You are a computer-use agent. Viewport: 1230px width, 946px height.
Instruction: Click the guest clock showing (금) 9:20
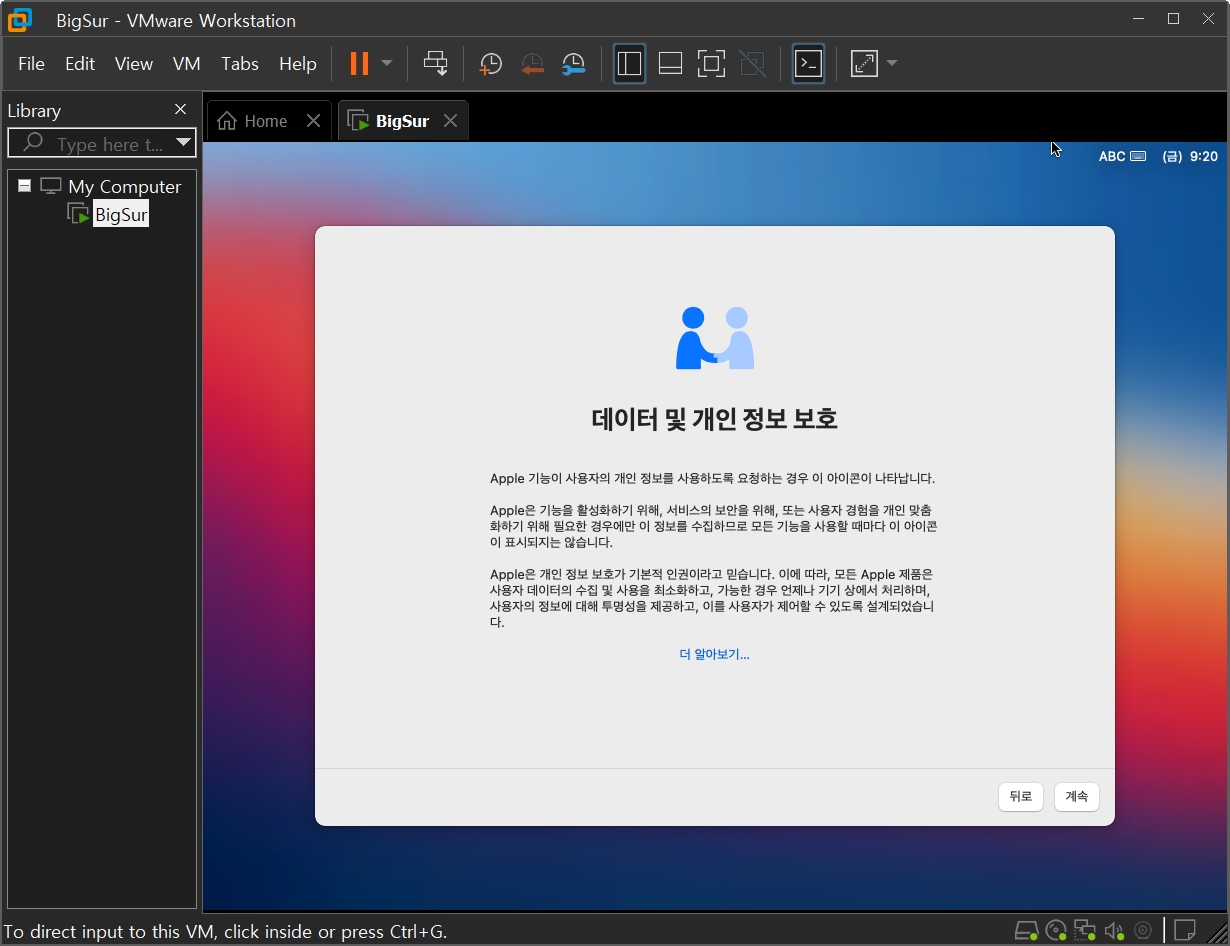(1190, 156)
